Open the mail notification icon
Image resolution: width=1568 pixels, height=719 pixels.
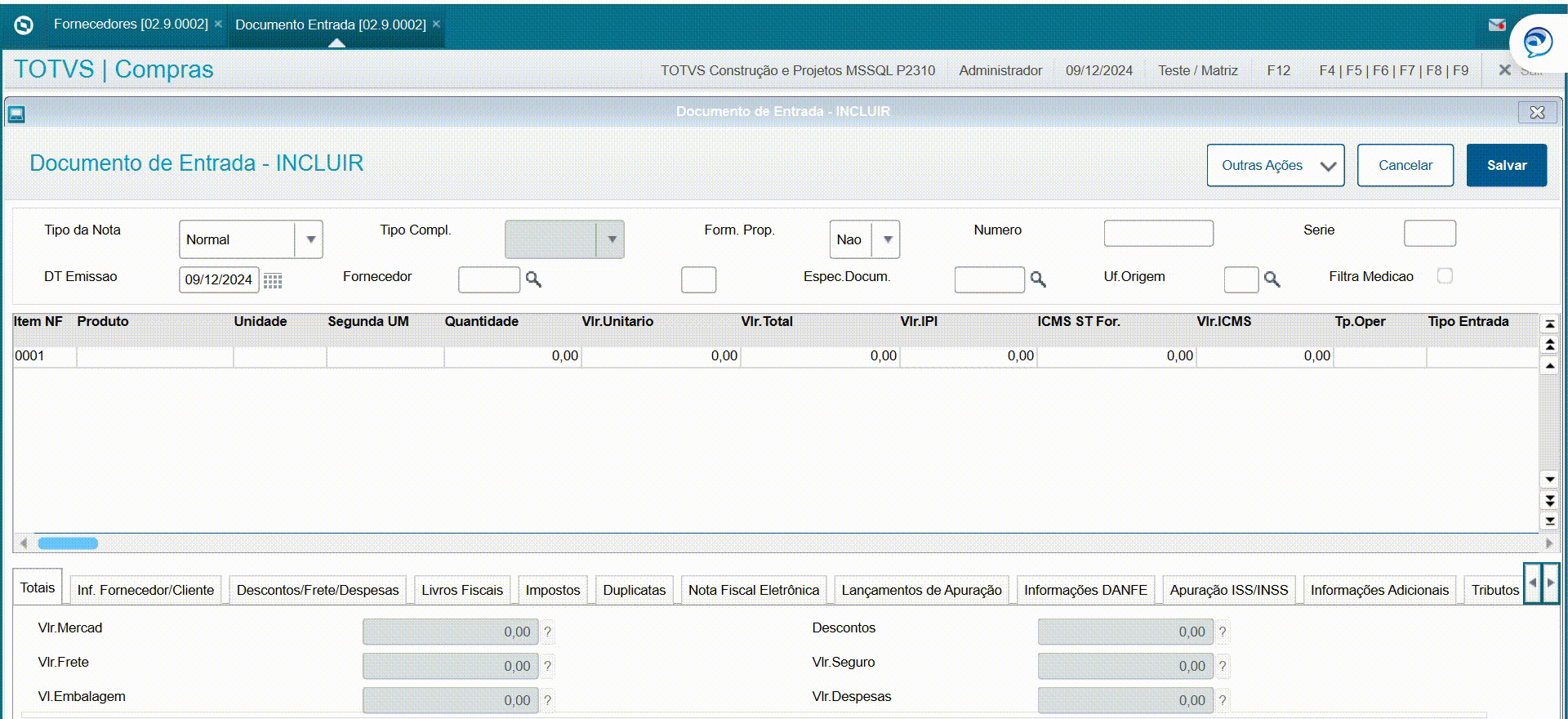pos(1497,25)
